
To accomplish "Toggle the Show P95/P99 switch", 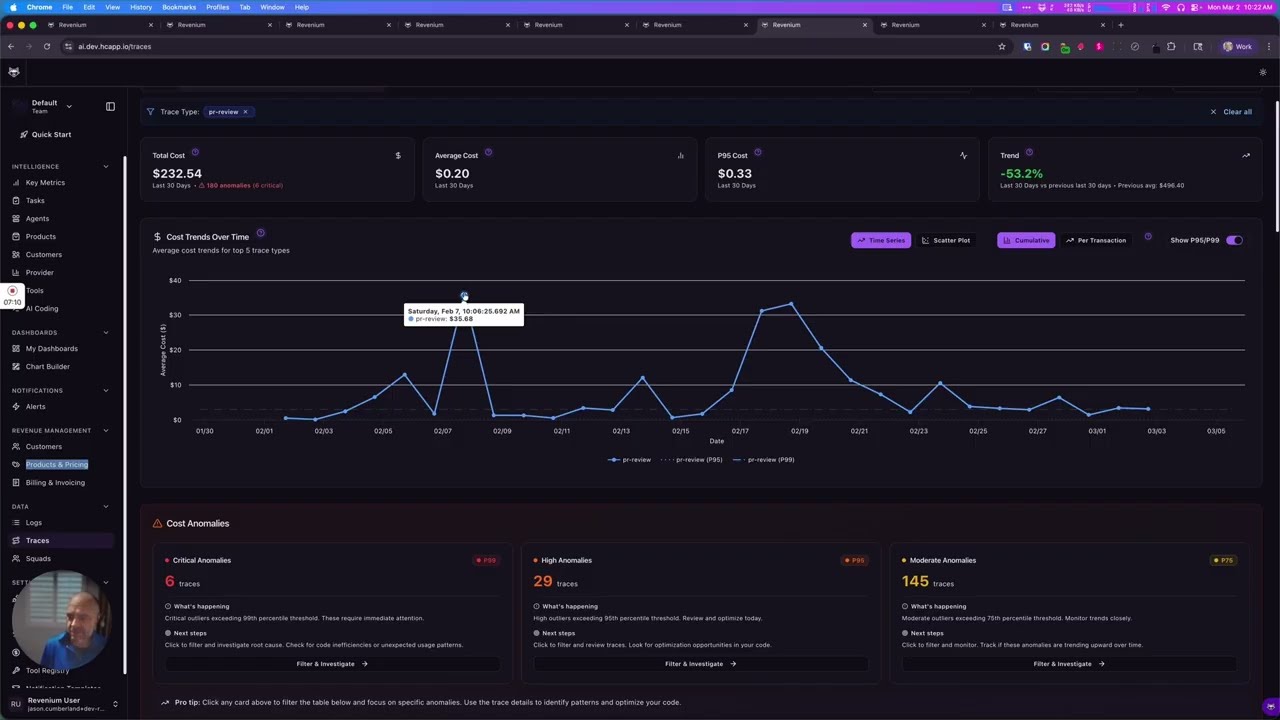I will click(x=1234, y=240).
